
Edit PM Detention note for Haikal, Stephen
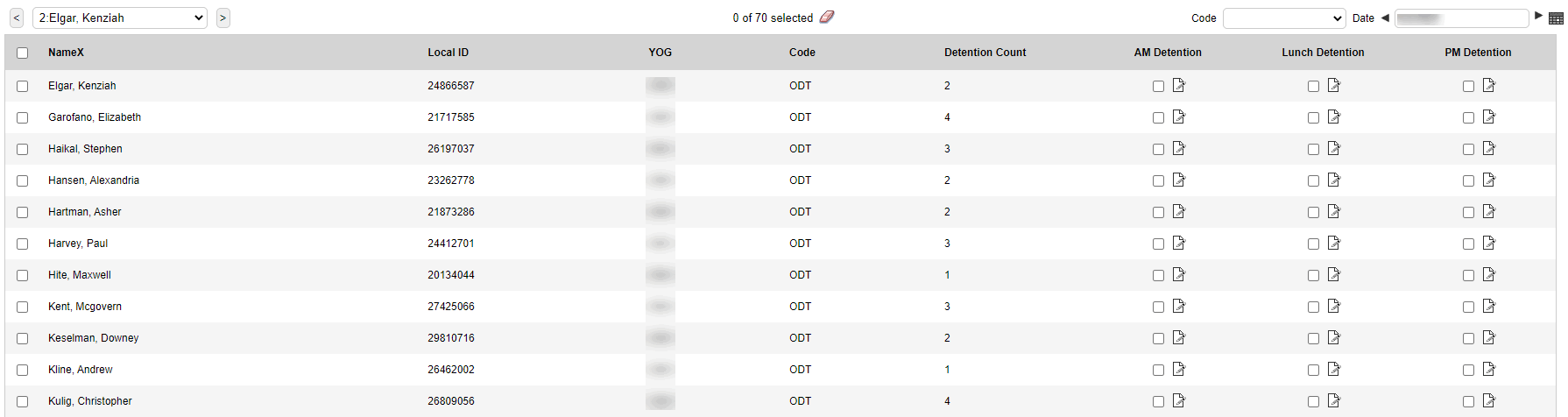1489,148
